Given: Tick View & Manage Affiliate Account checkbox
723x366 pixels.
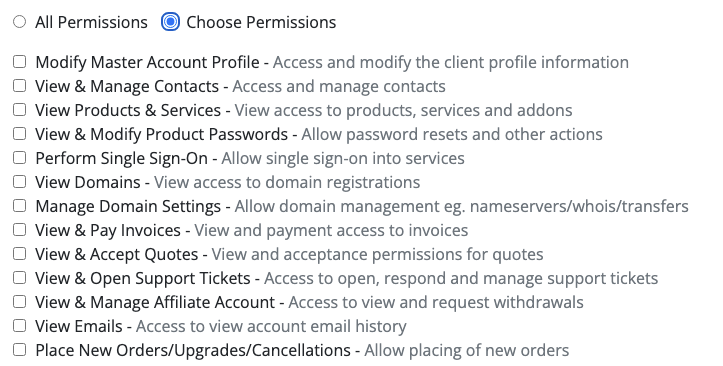Looking at the screenshot, I should tap(19, 301).
